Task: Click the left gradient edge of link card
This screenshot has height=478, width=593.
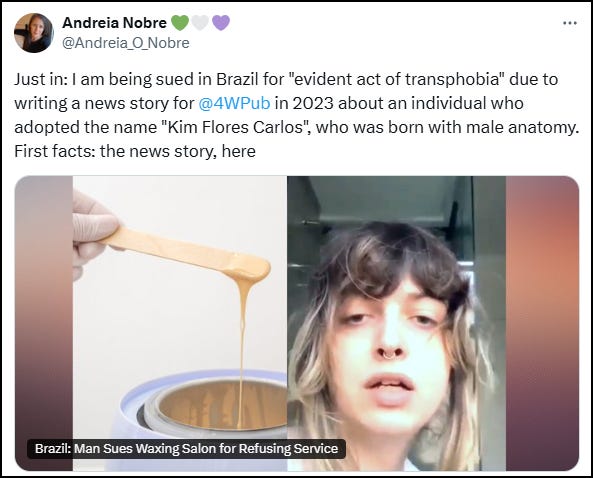Action: [44, 323]
